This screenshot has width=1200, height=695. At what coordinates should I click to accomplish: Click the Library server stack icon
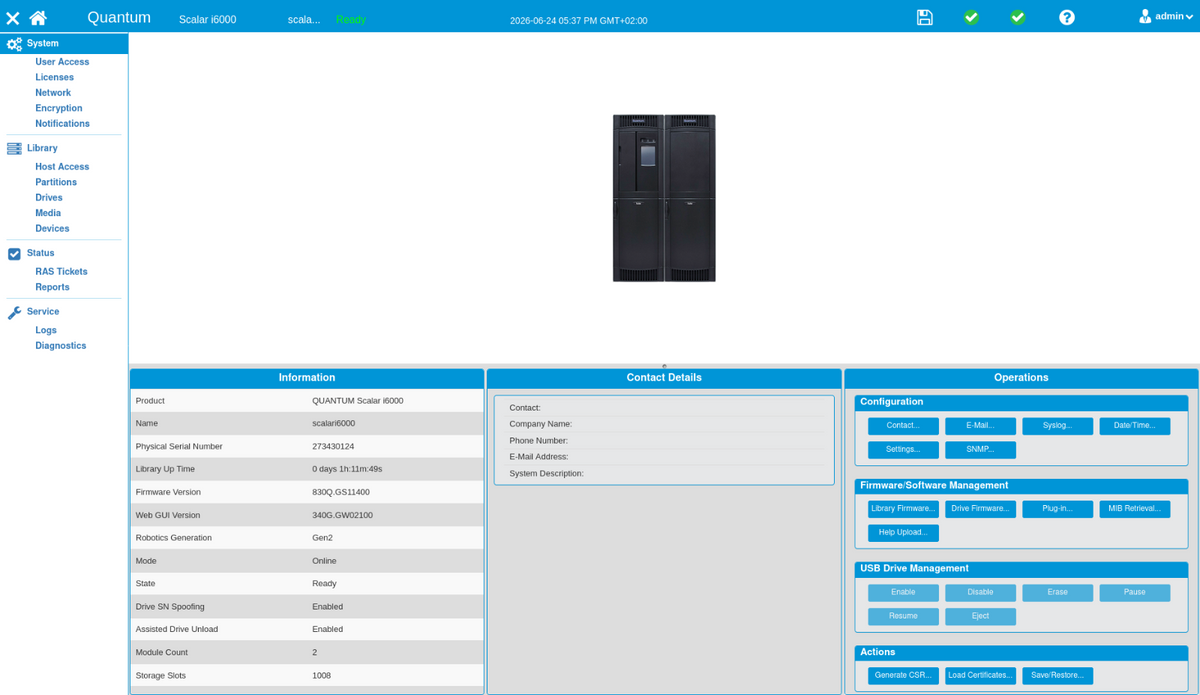14,148
